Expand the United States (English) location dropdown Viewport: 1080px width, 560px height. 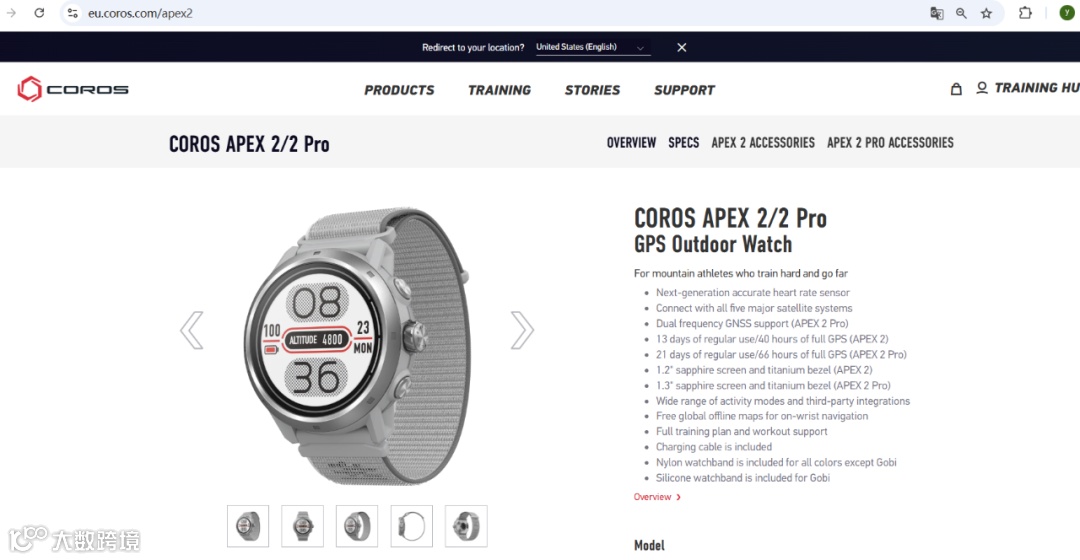pos(592,47)
